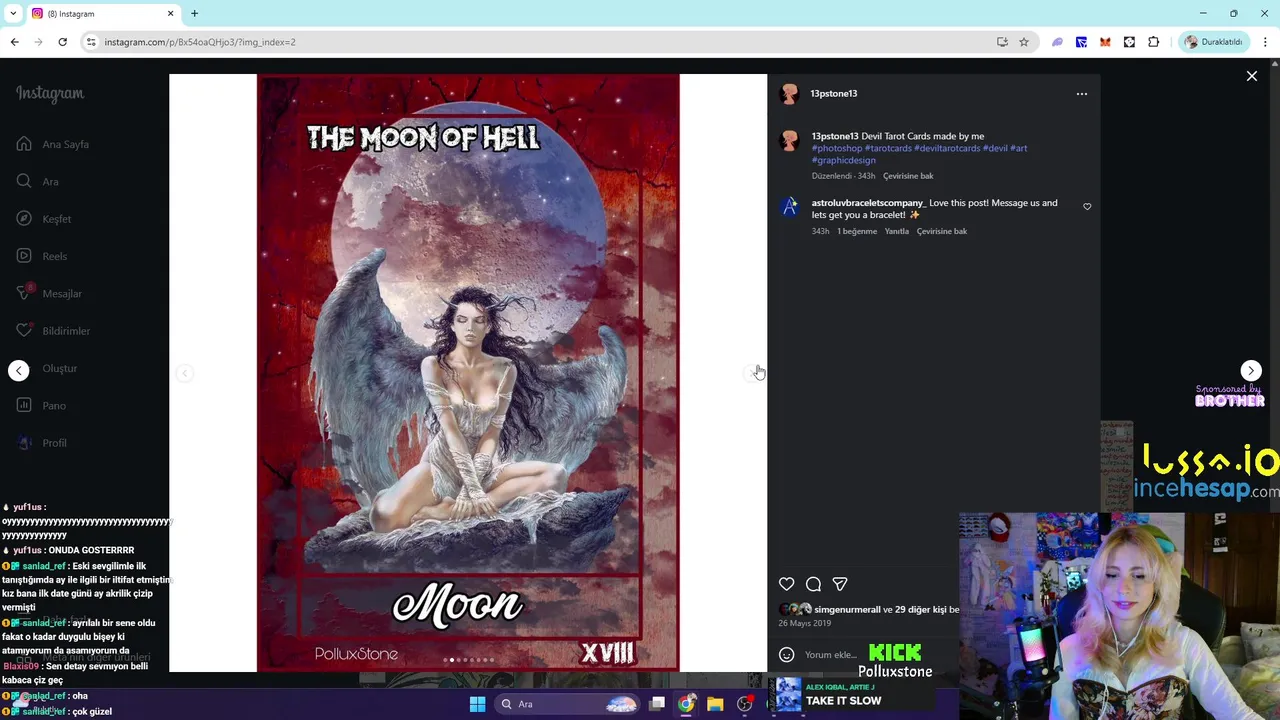Open the Oluştur create option

(59, 368)
